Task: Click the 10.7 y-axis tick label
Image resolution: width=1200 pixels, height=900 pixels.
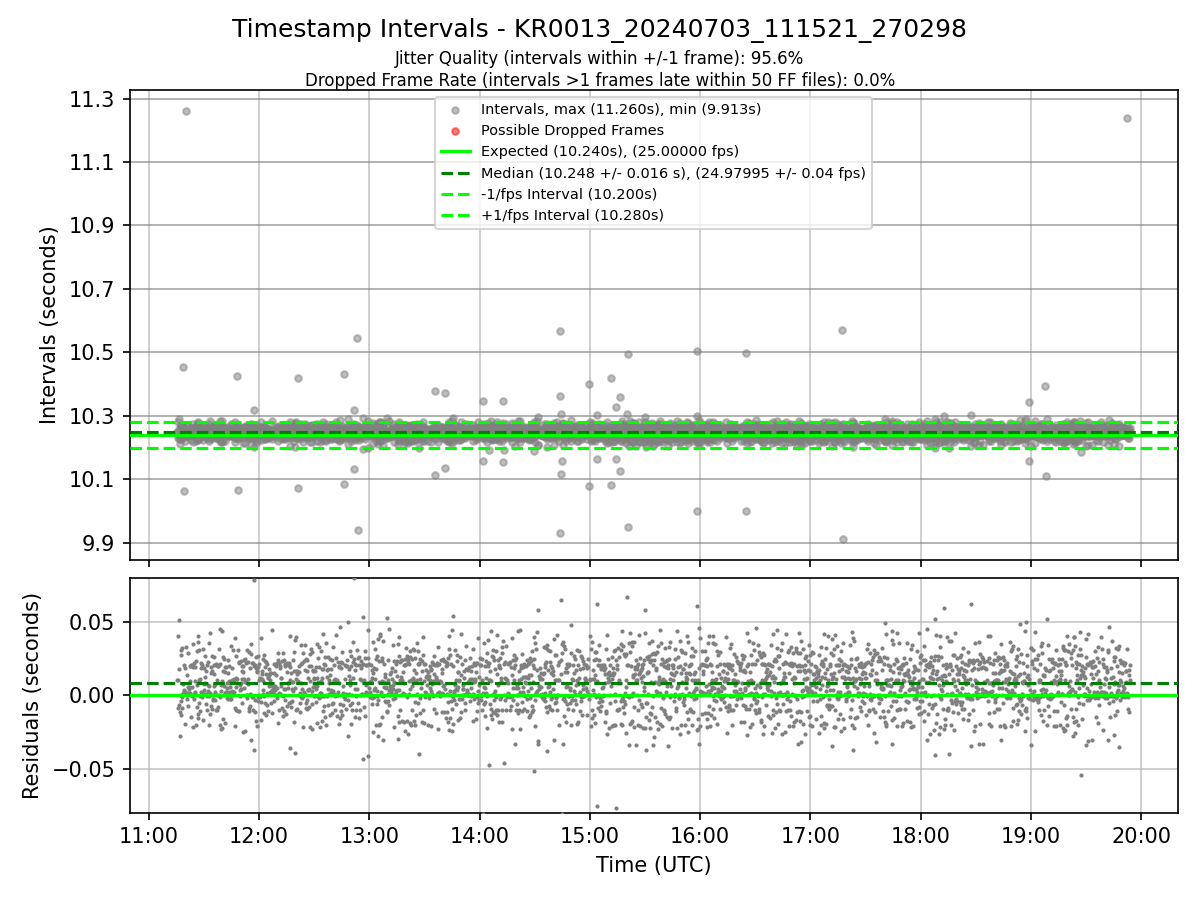Action: 93,289
